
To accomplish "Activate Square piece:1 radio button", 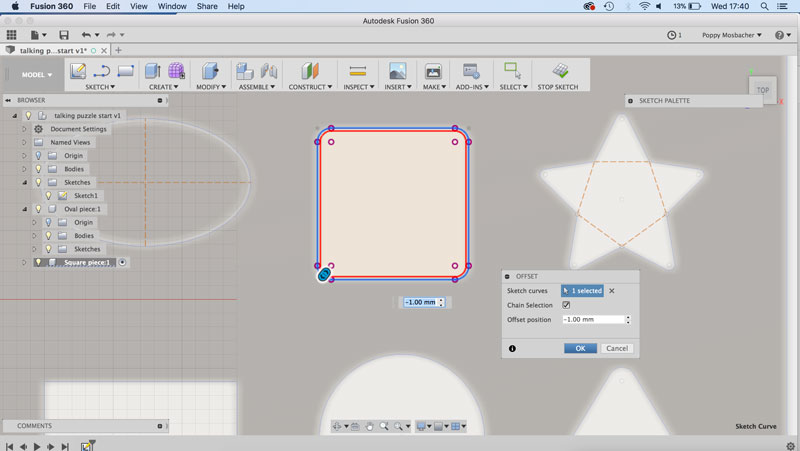I will coord(122,262).
